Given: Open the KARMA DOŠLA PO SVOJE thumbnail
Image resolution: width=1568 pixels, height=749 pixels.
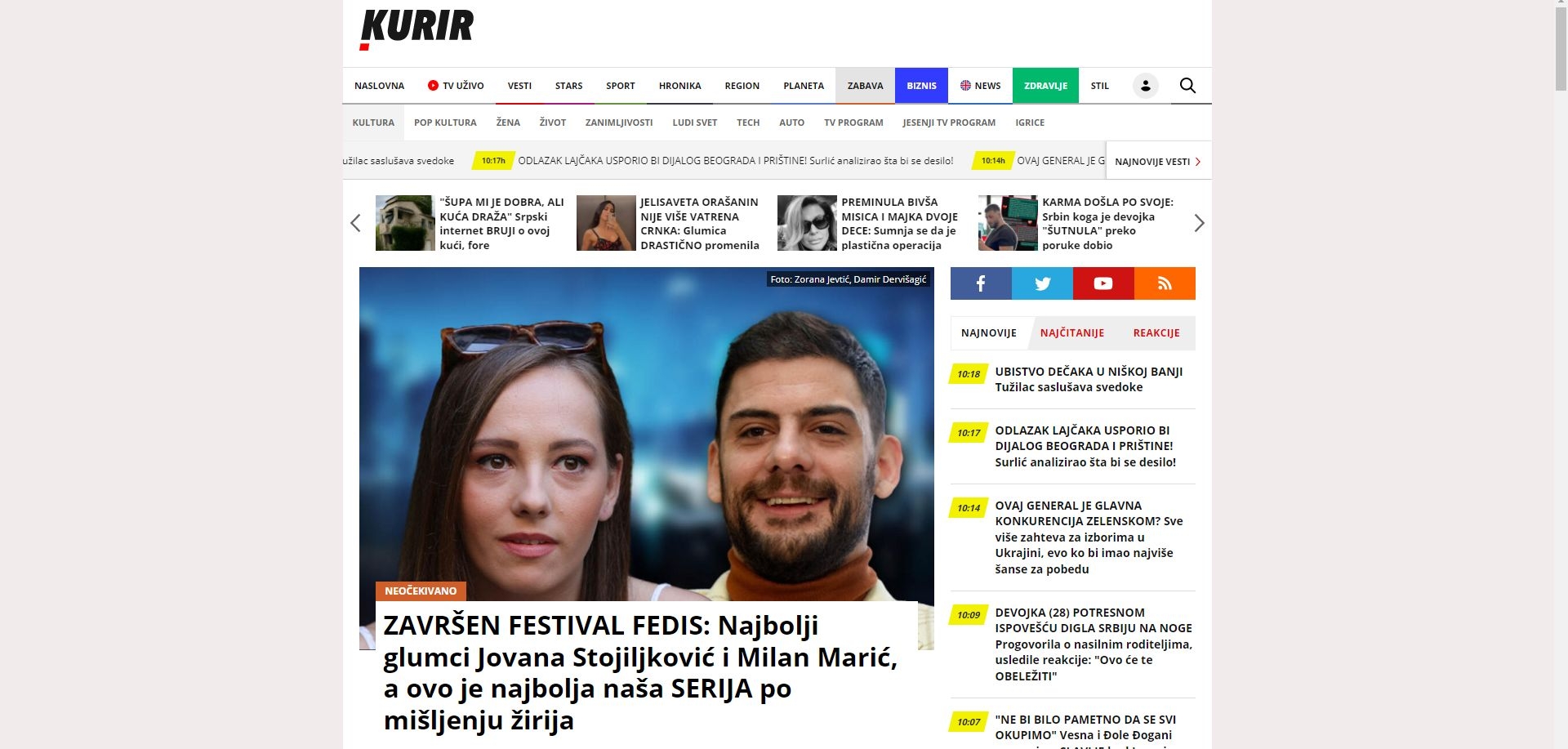Looking at the screenshot, I should click(x=1008, y=223).
